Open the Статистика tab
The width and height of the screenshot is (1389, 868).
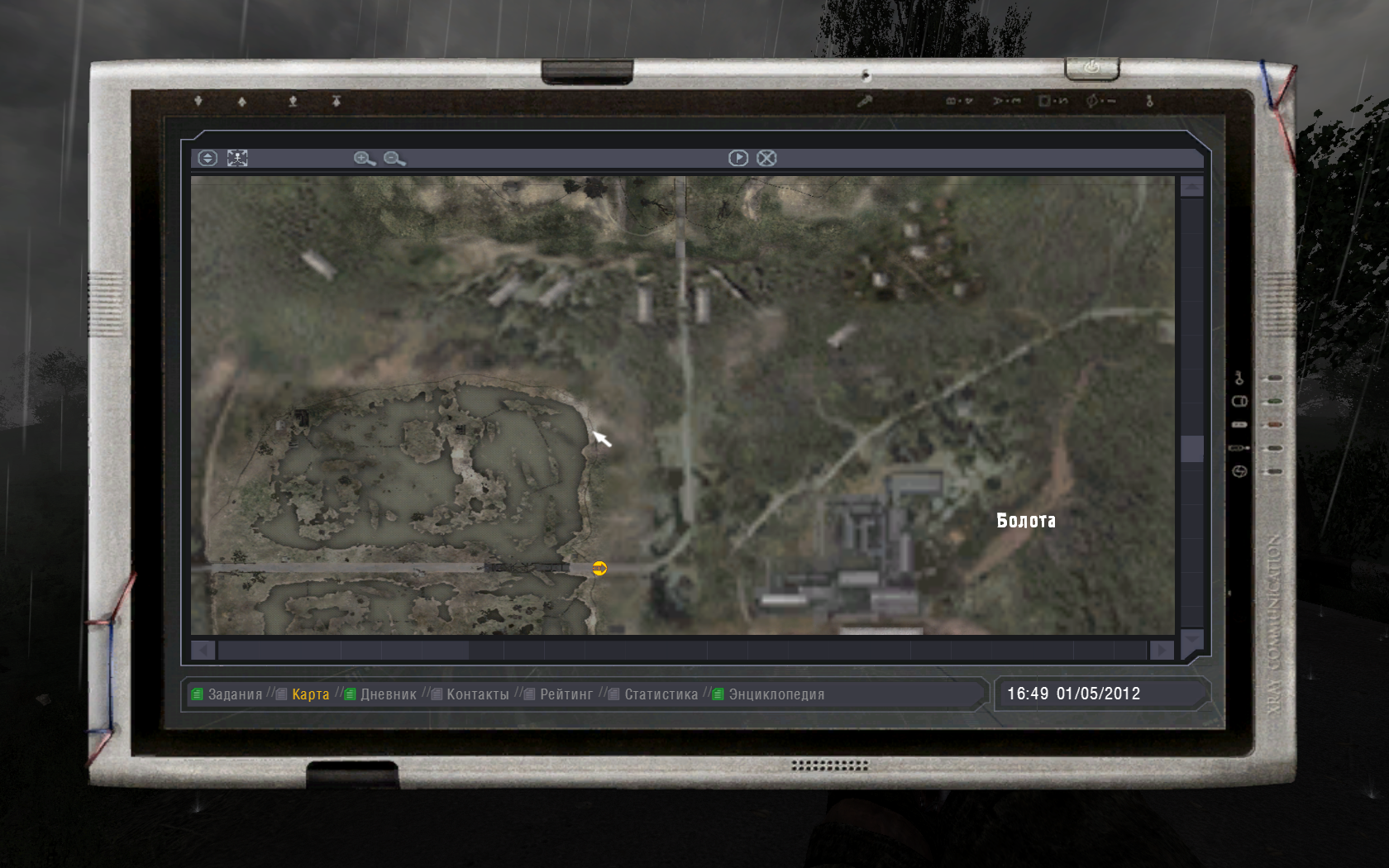point(661,694)
